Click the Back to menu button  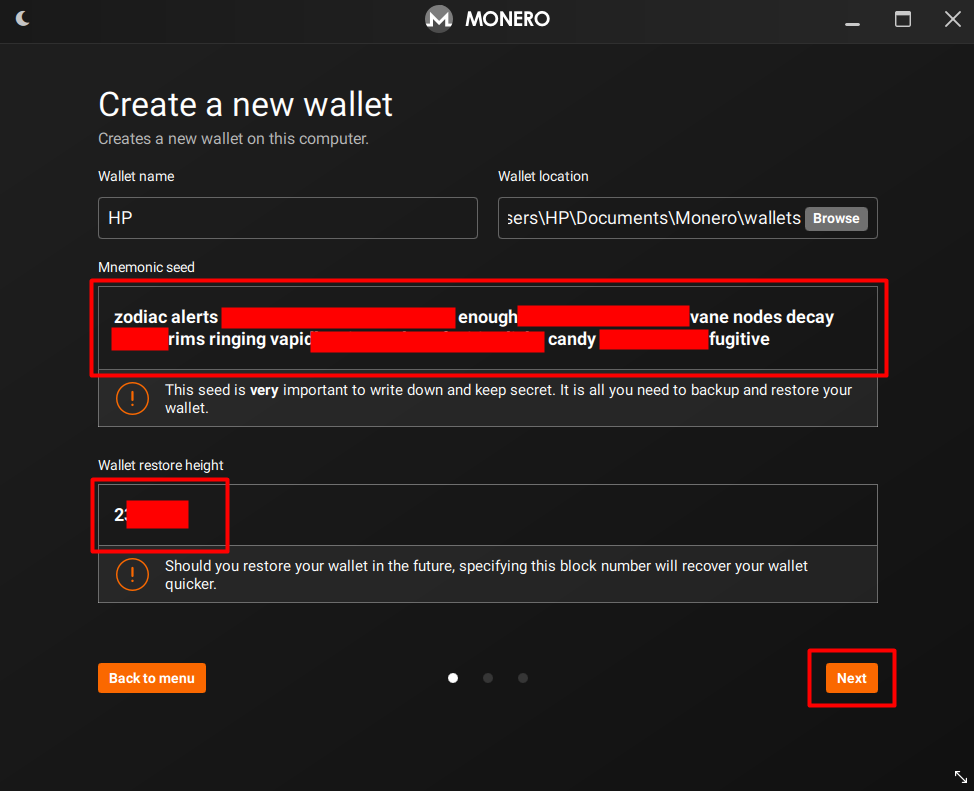click(x=152, y=678)
